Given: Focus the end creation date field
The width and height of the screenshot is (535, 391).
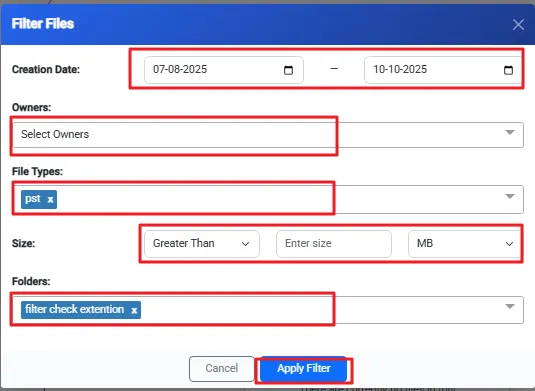Looking at the screenshot, I should (x=443, y=70).
